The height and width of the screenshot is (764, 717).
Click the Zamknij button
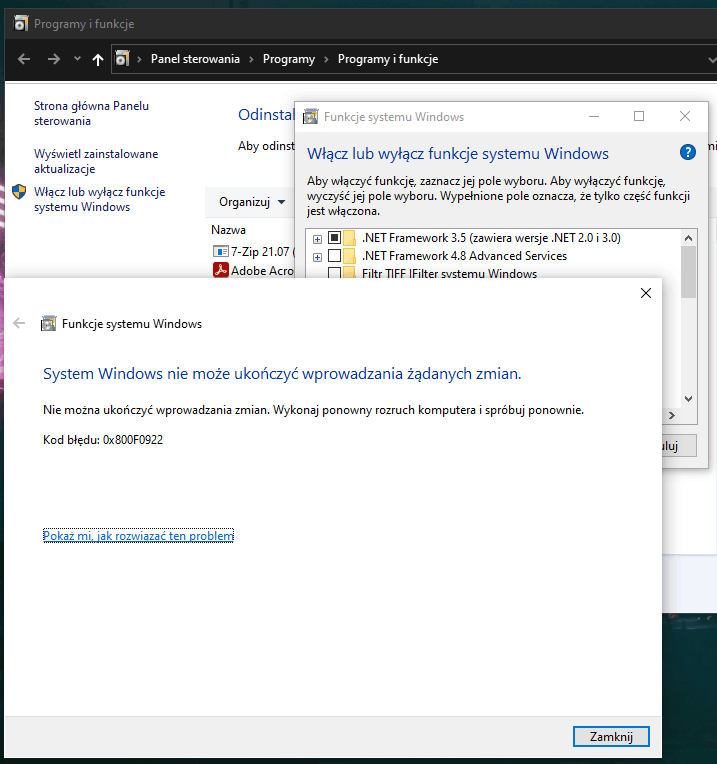pos(611,736)
